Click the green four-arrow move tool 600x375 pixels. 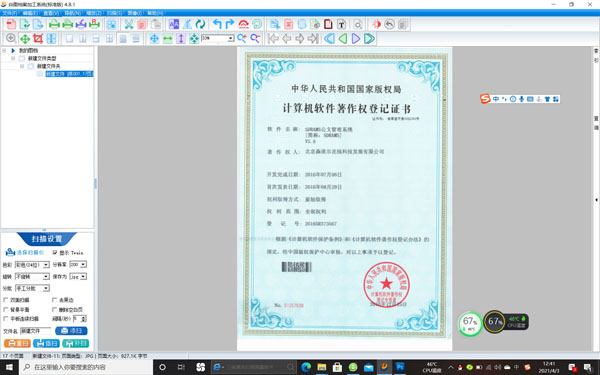24,39
